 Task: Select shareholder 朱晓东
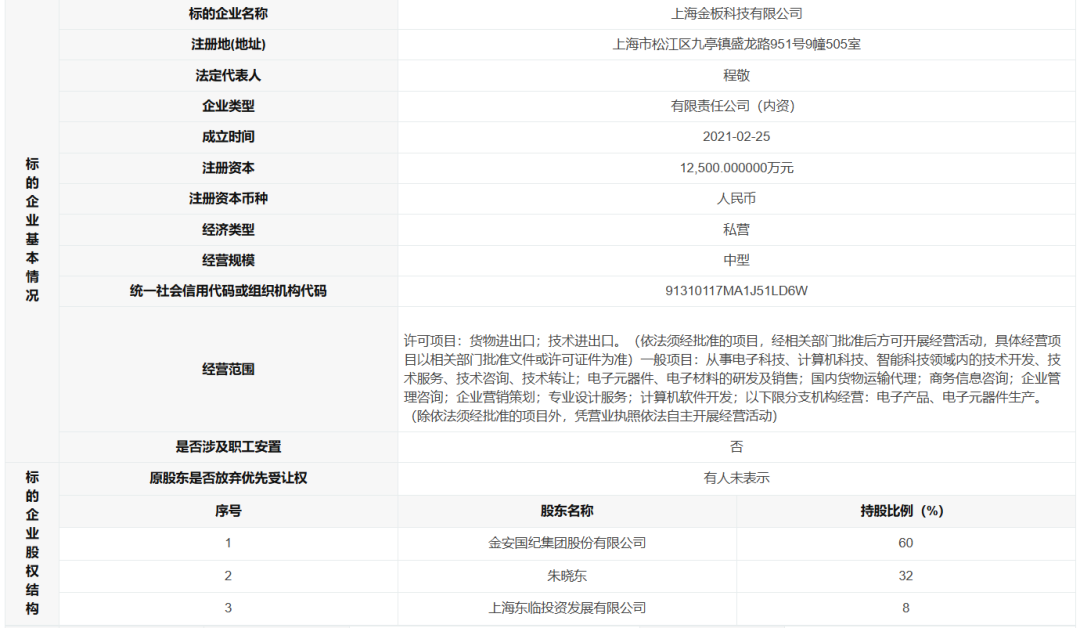[x=567, y=576]
